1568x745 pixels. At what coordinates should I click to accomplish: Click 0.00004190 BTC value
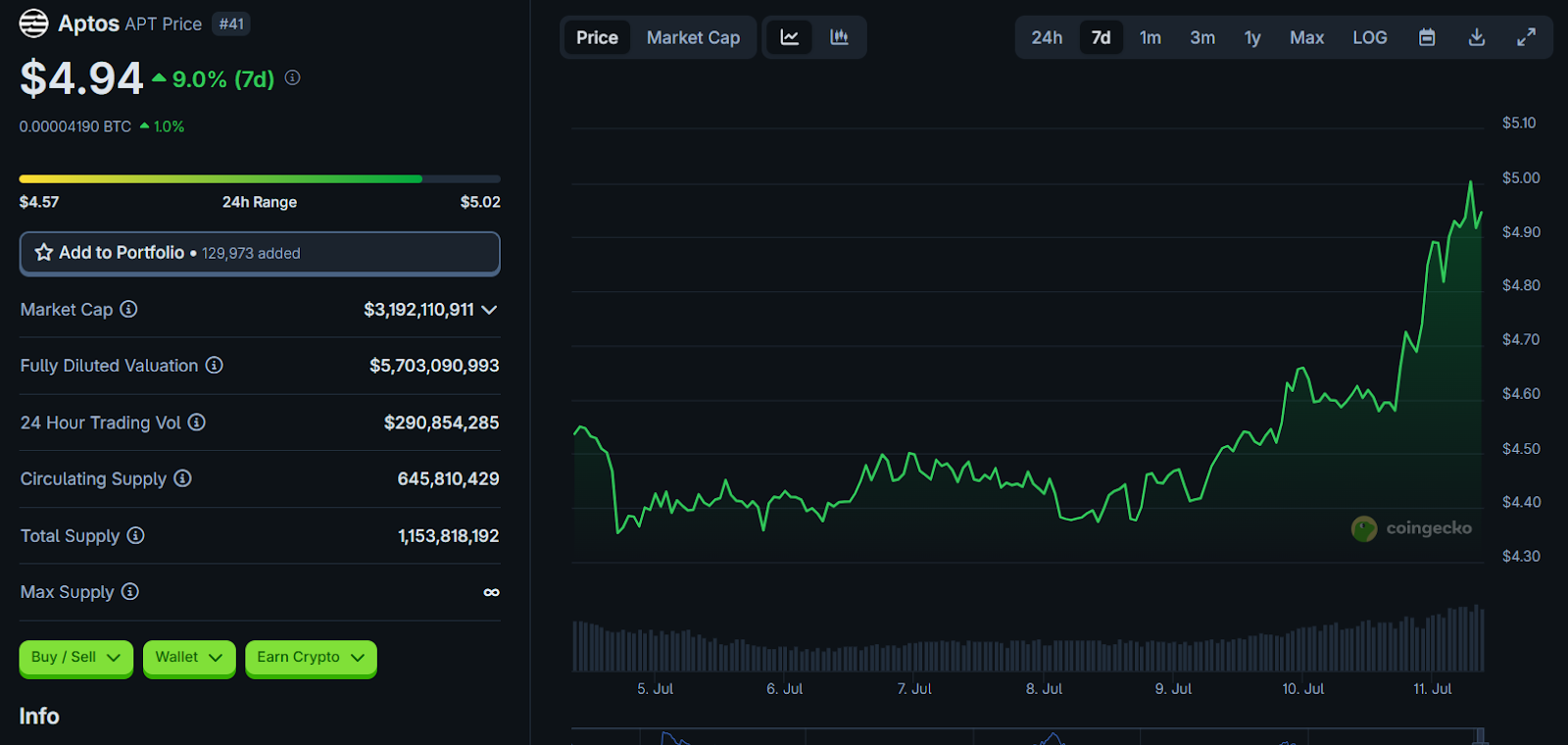[x=75, y=126]
